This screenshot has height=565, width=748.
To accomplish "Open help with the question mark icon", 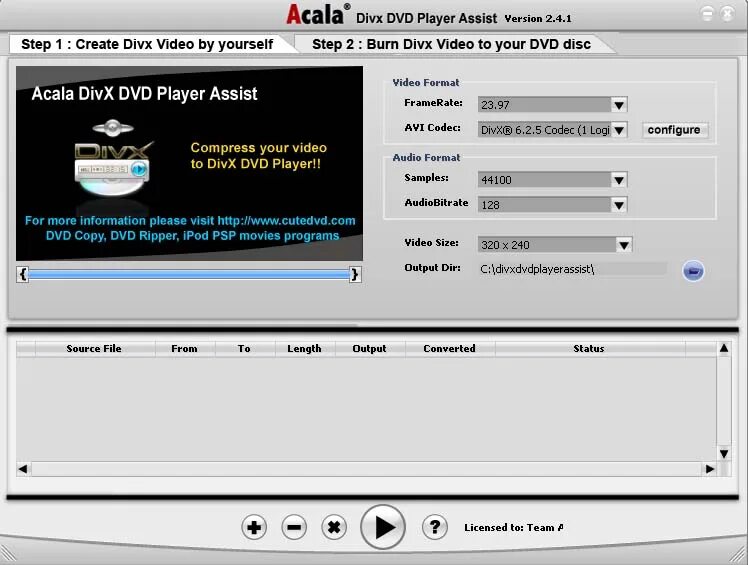I will click(x=435, y=527).
